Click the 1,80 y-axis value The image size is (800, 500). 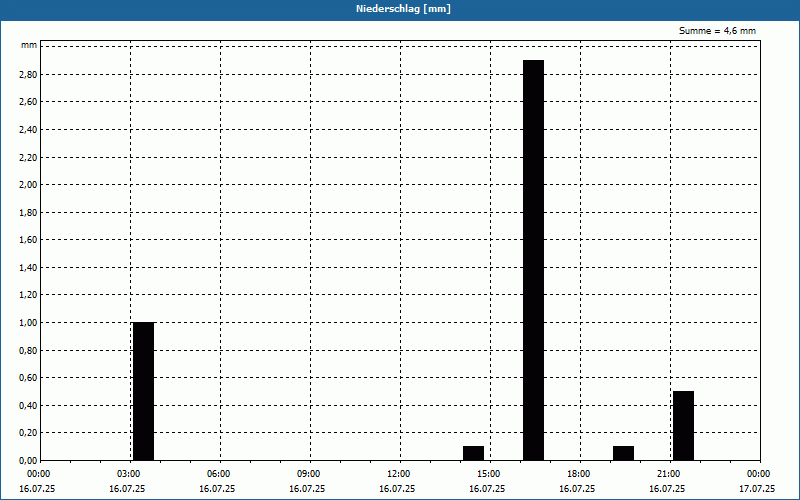[28, 212]
